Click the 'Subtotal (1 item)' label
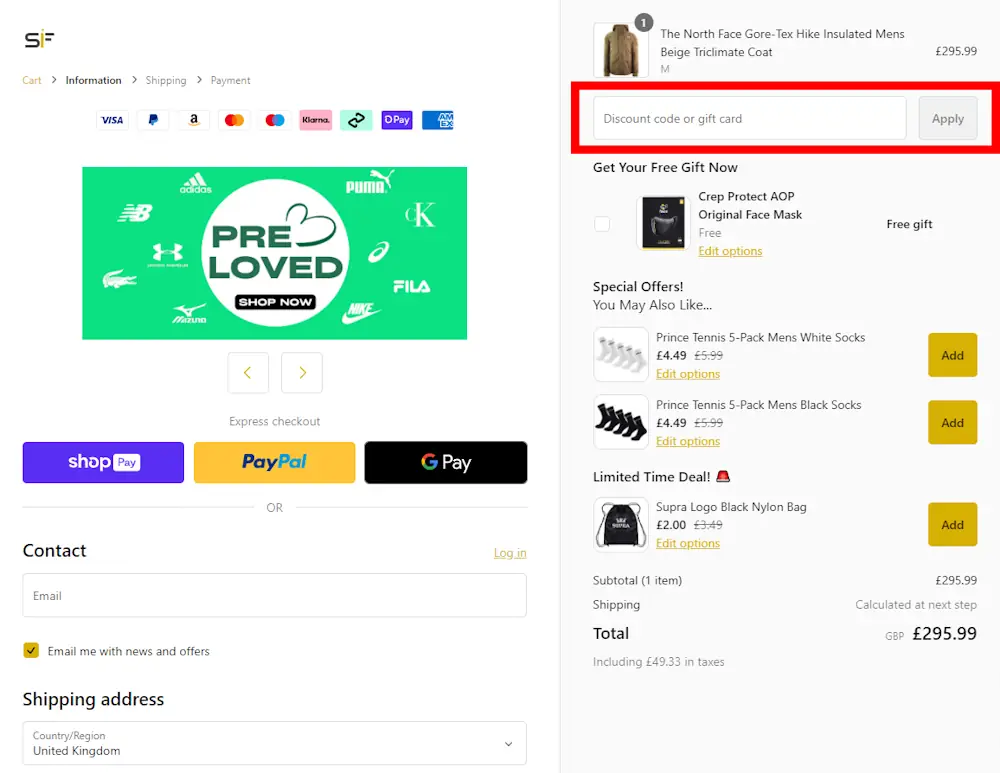 [637, 580]
